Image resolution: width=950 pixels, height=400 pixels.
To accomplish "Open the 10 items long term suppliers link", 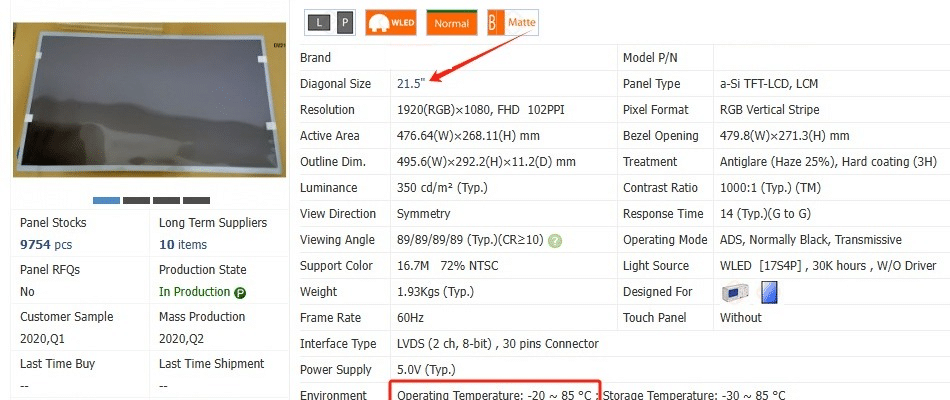I will pos(183,245).
